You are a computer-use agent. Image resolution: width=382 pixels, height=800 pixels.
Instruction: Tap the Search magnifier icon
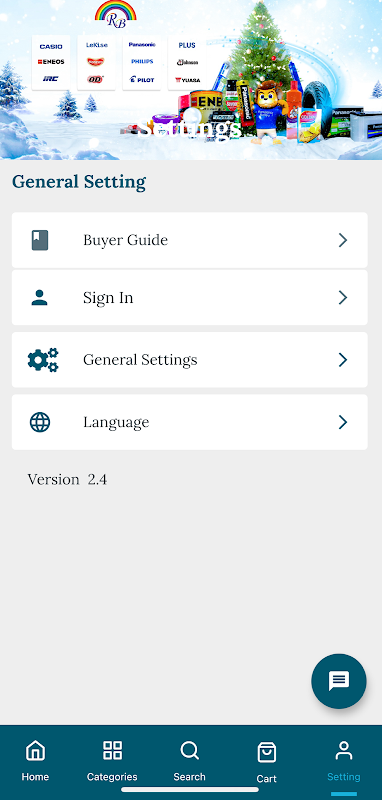point(189,751)
